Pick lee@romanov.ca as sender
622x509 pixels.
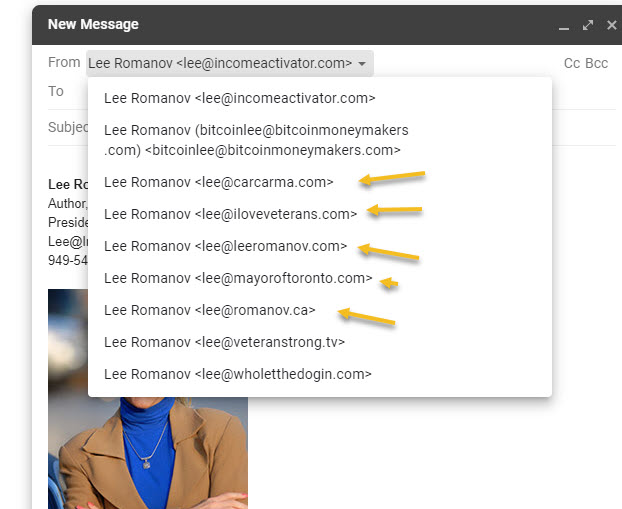(319, 310)
